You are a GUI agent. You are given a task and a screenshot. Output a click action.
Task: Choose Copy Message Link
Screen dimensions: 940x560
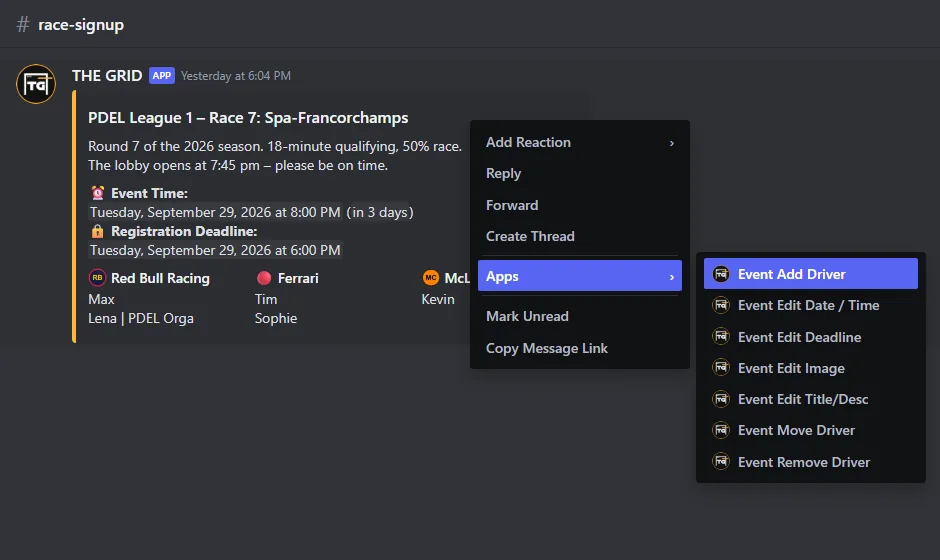pos(580,348)
